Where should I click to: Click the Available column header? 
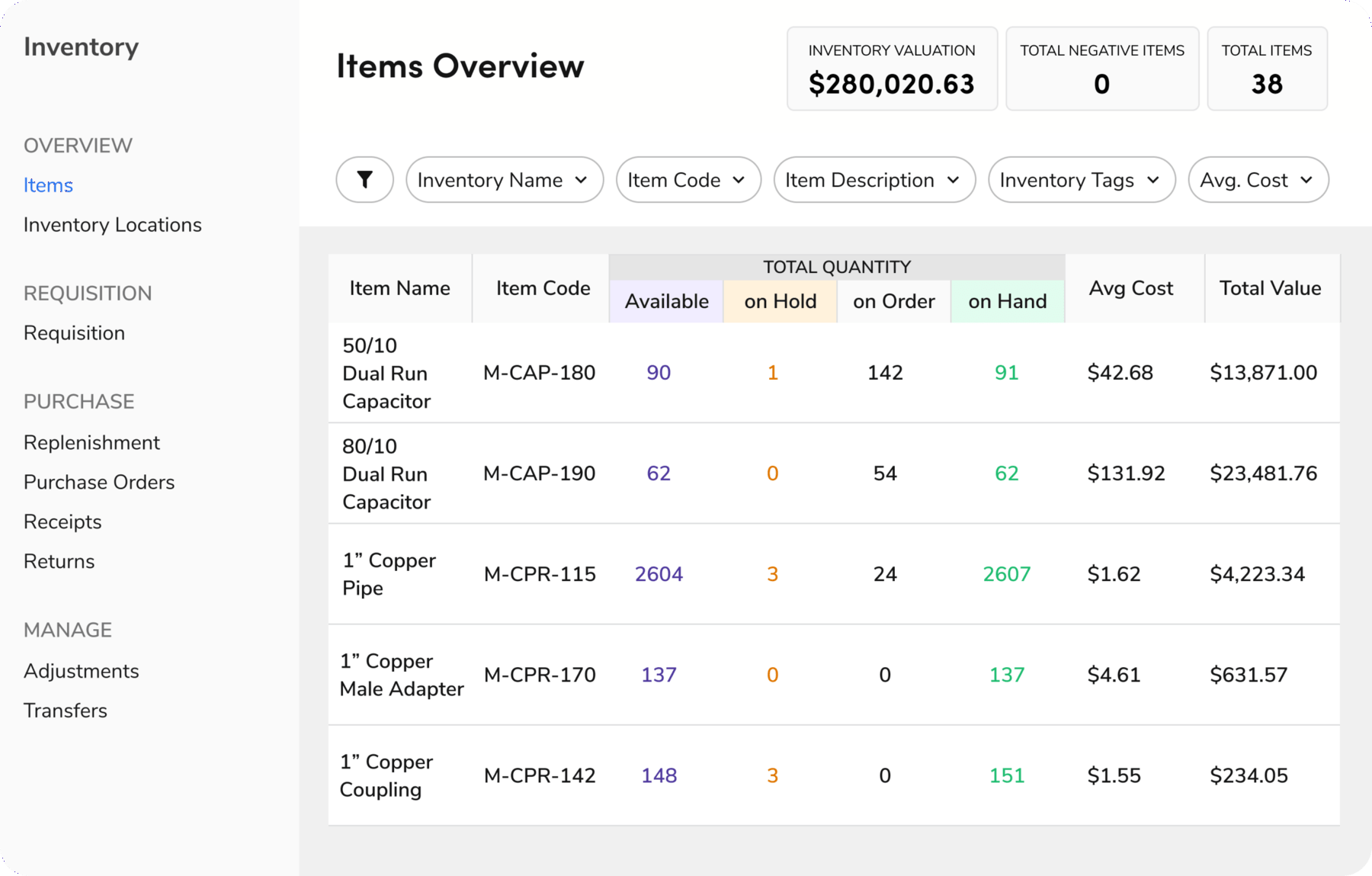666,302
